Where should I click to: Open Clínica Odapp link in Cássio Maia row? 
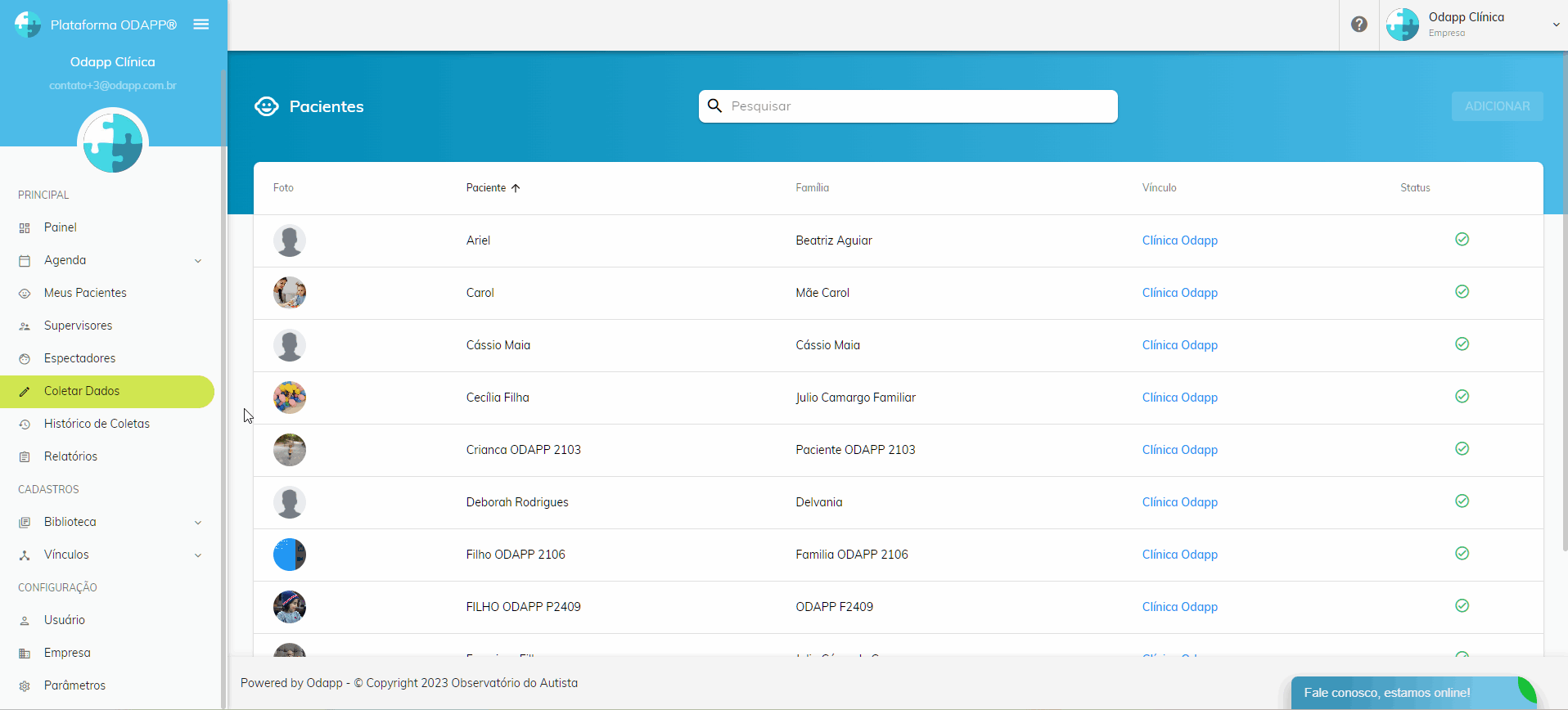tap(1179, 345)
